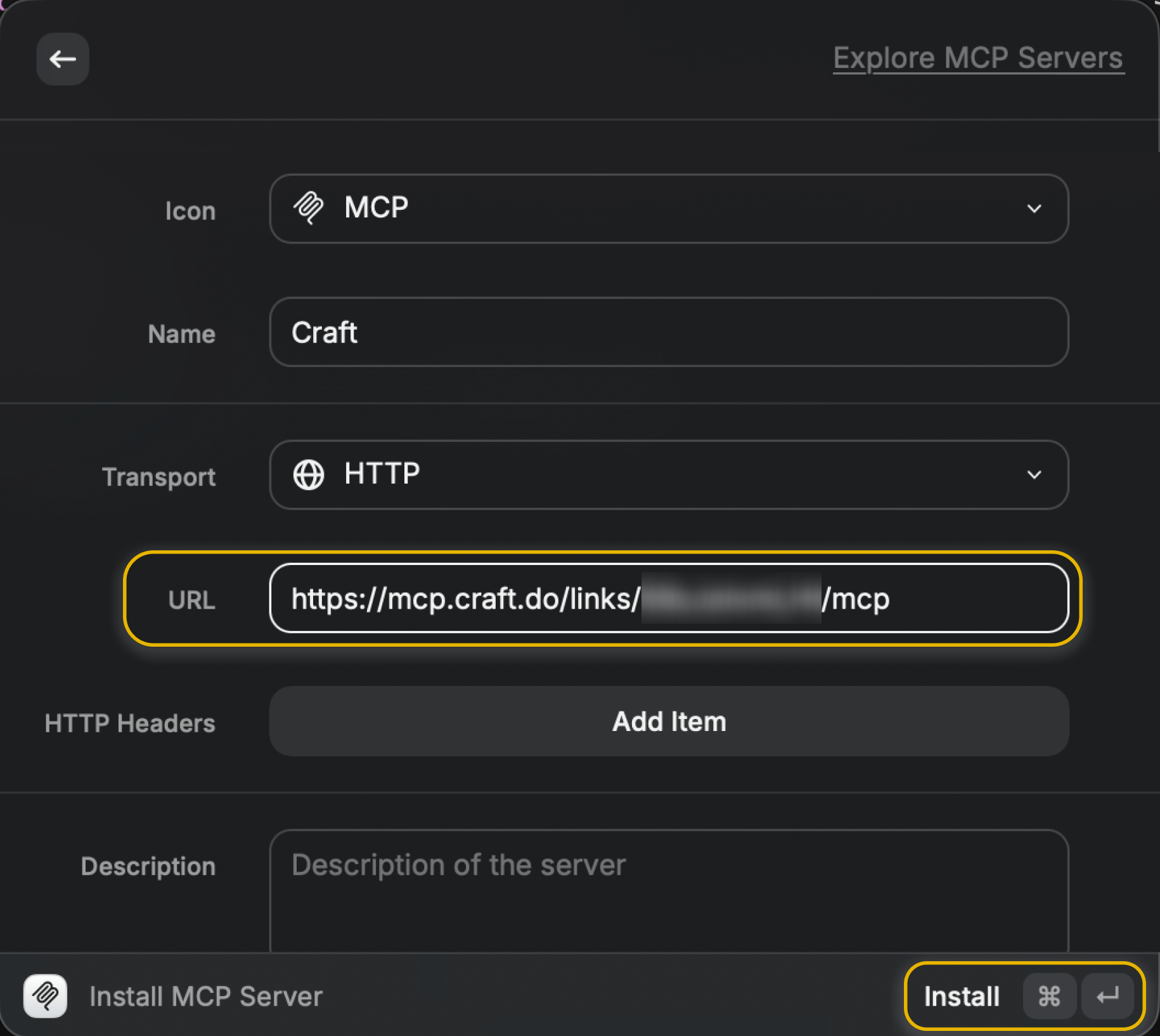The height and width of the screenshot is (1036, 1160).
Task: Click the MCP label in the Icon selector
Action: click(x=376, y=207)
